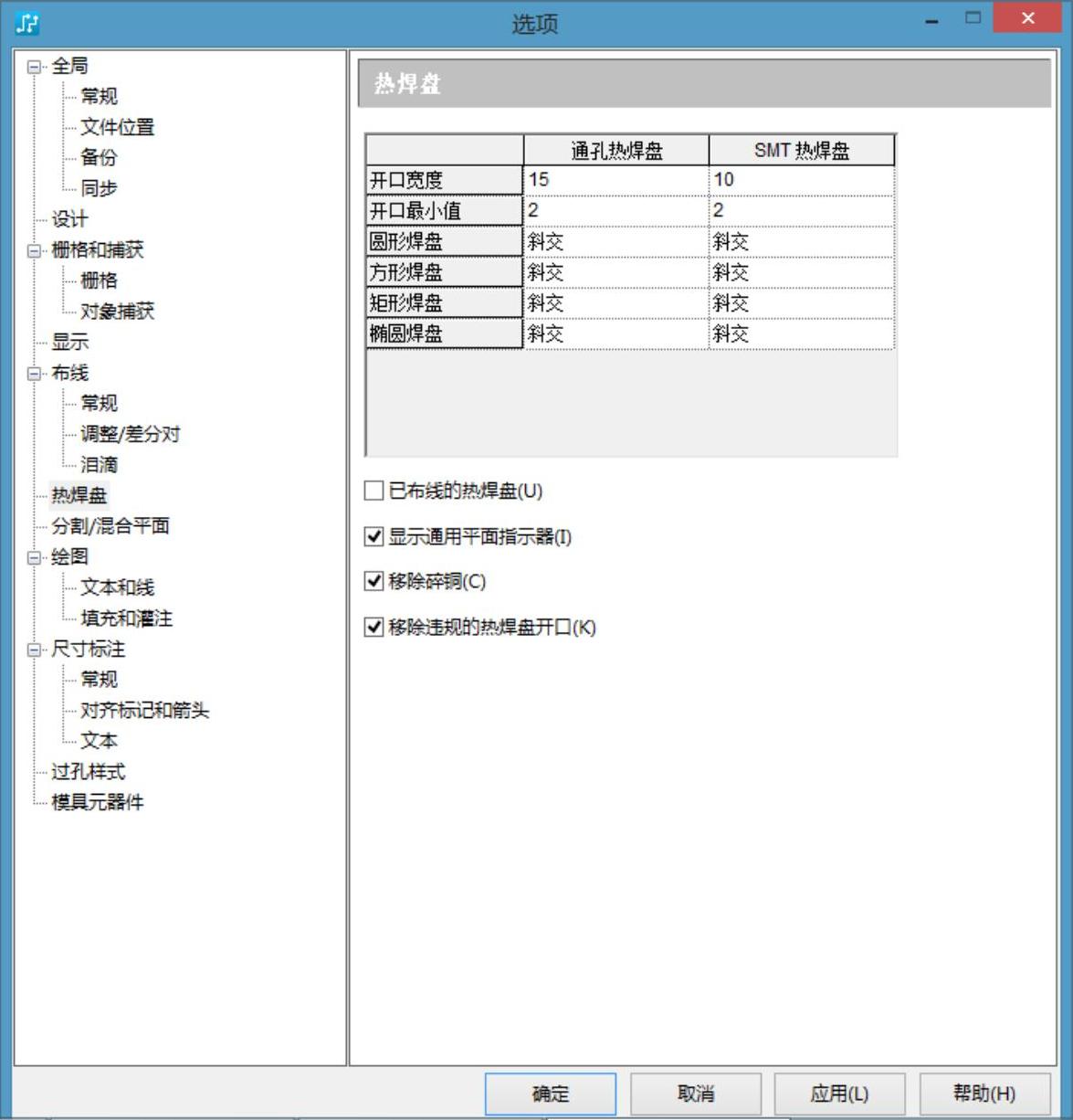Uncheck 显示通用平面指示器(I) checkbox
Viewport: 1073px width, 1120px height.
(373, 536)
